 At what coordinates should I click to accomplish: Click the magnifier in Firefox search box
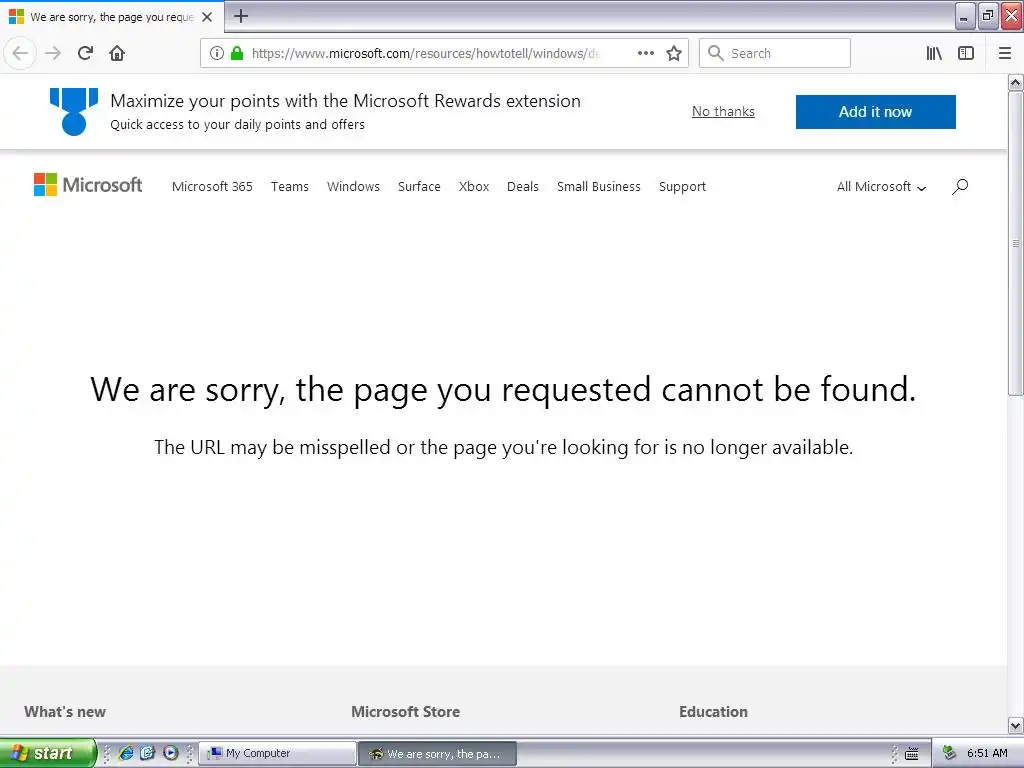click(716, 53)
